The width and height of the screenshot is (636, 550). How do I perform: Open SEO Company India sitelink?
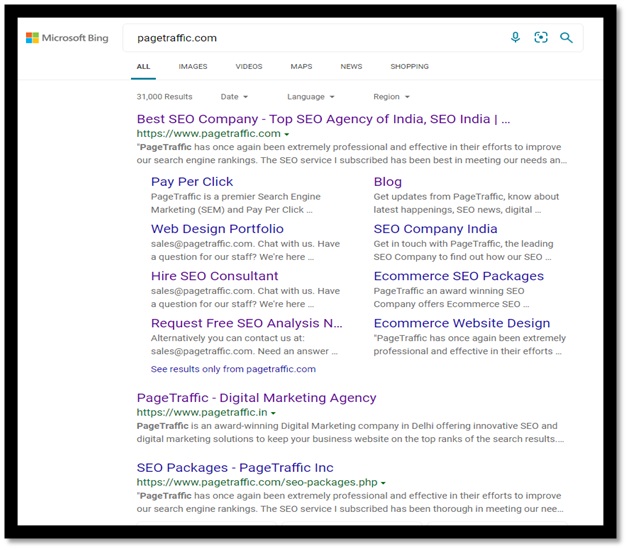(x=435, y=229)
